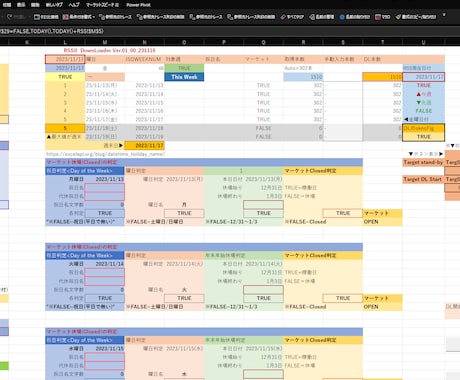Switch to the マーケットスピードII tab
This screenshot has width=460, height=380.
pyautogui.click(x=102, y=5)
